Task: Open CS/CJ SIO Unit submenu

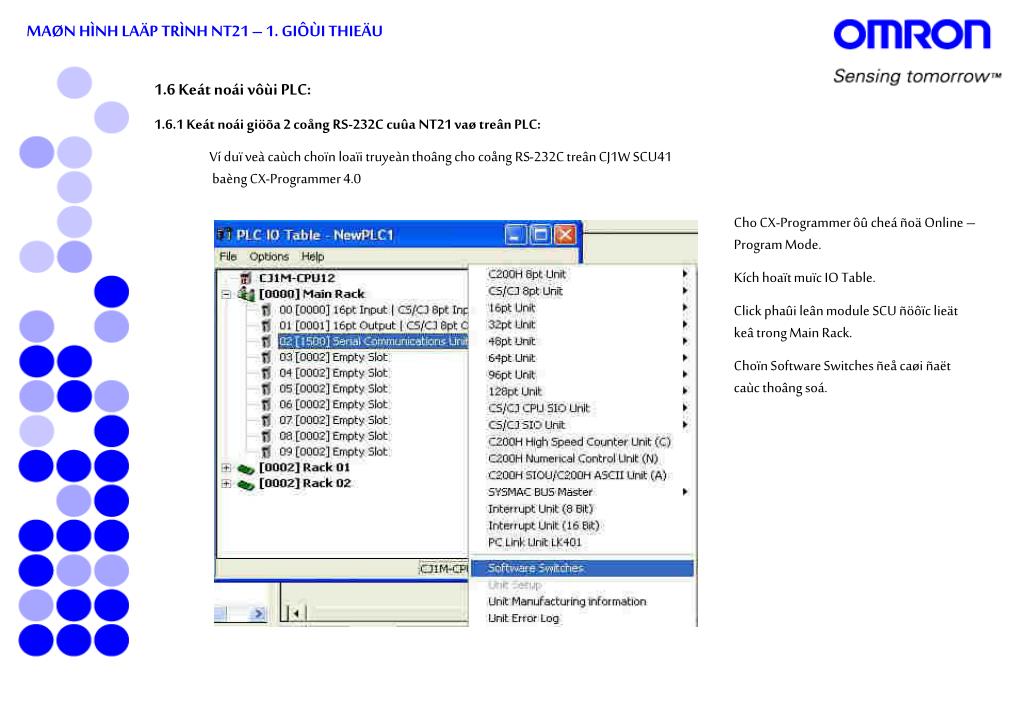Action: coord(583,425)
